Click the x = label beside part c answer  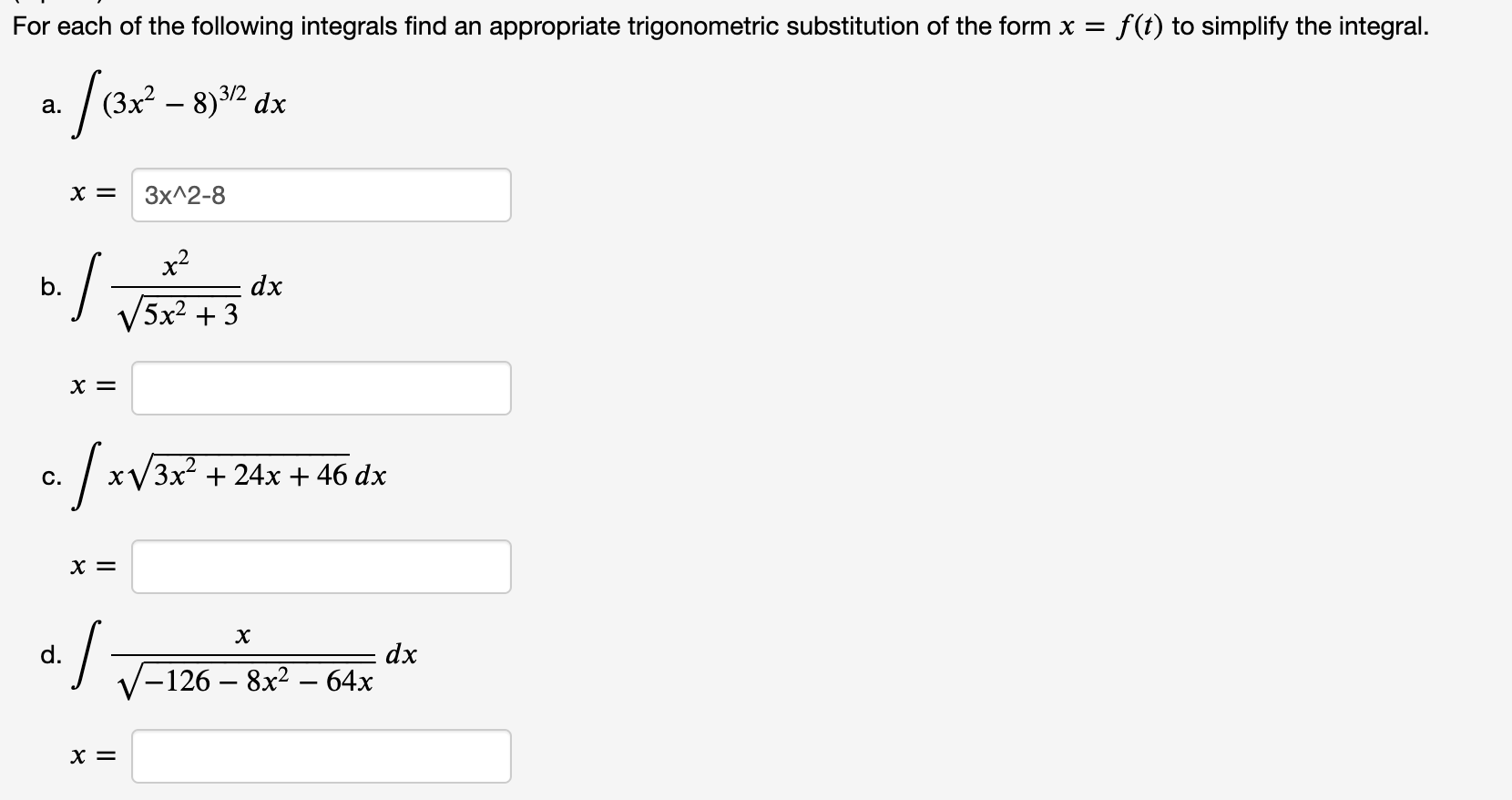[91, 566]
